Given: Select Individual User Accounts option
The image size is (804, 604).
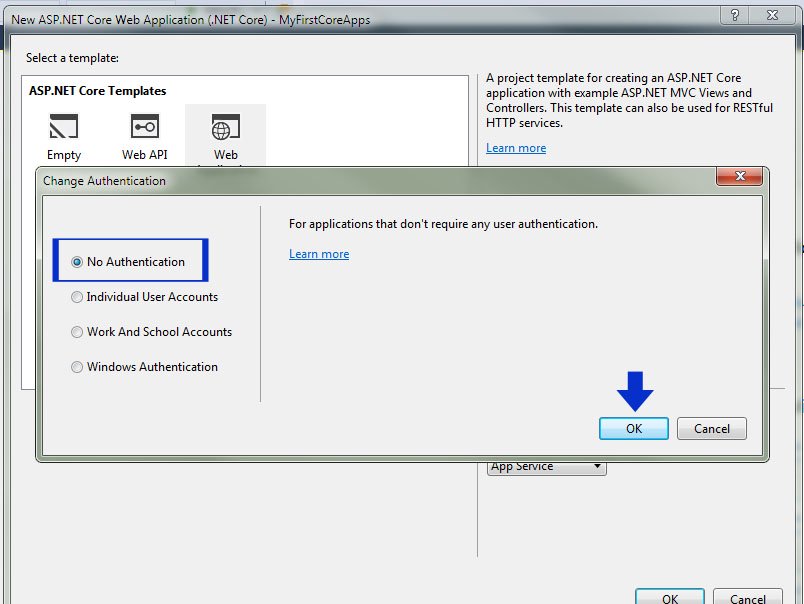Looking at the screenshot, I should [145, 297].
